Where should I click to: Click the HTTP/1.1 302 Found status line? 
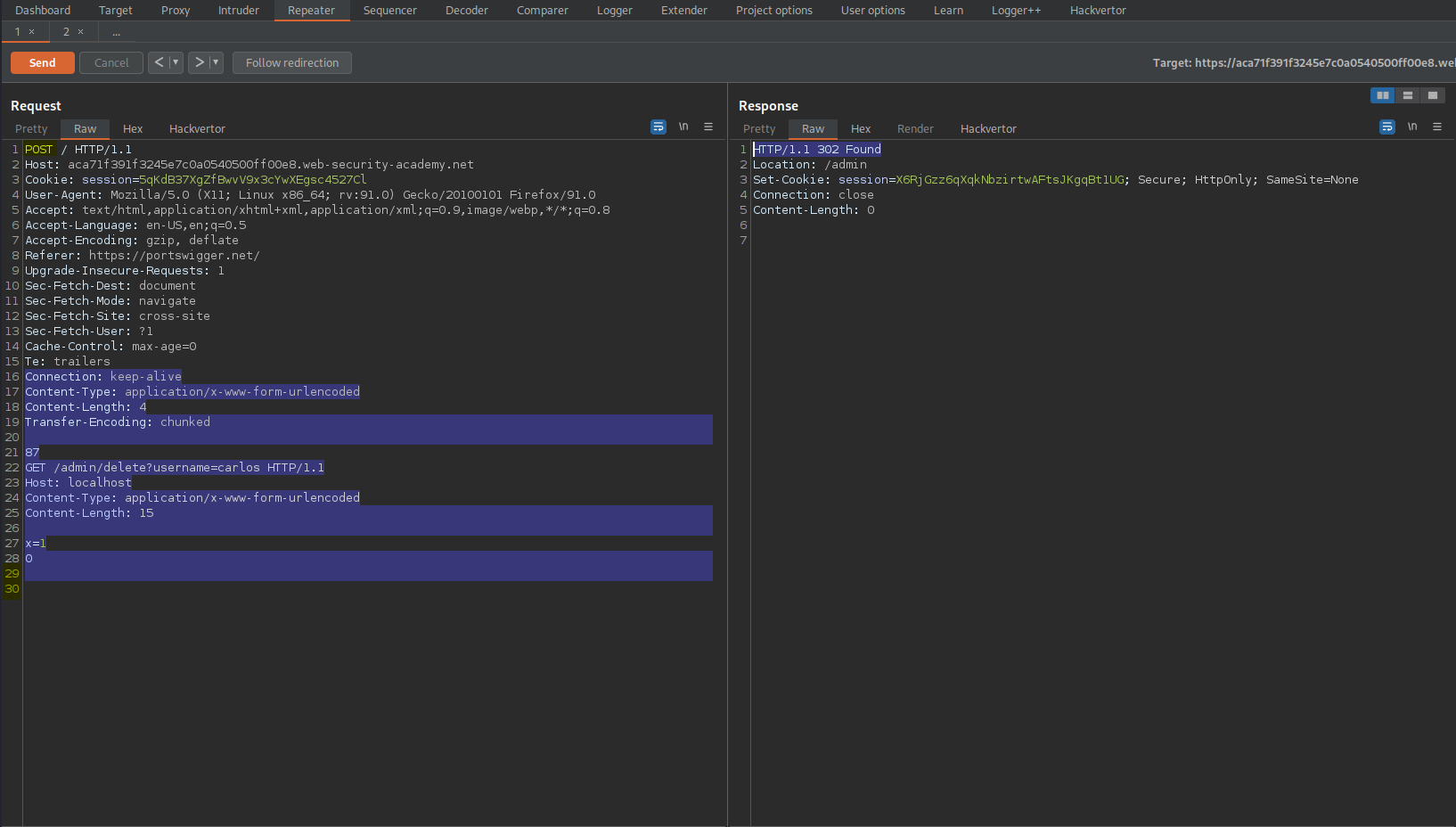[817, 150]
